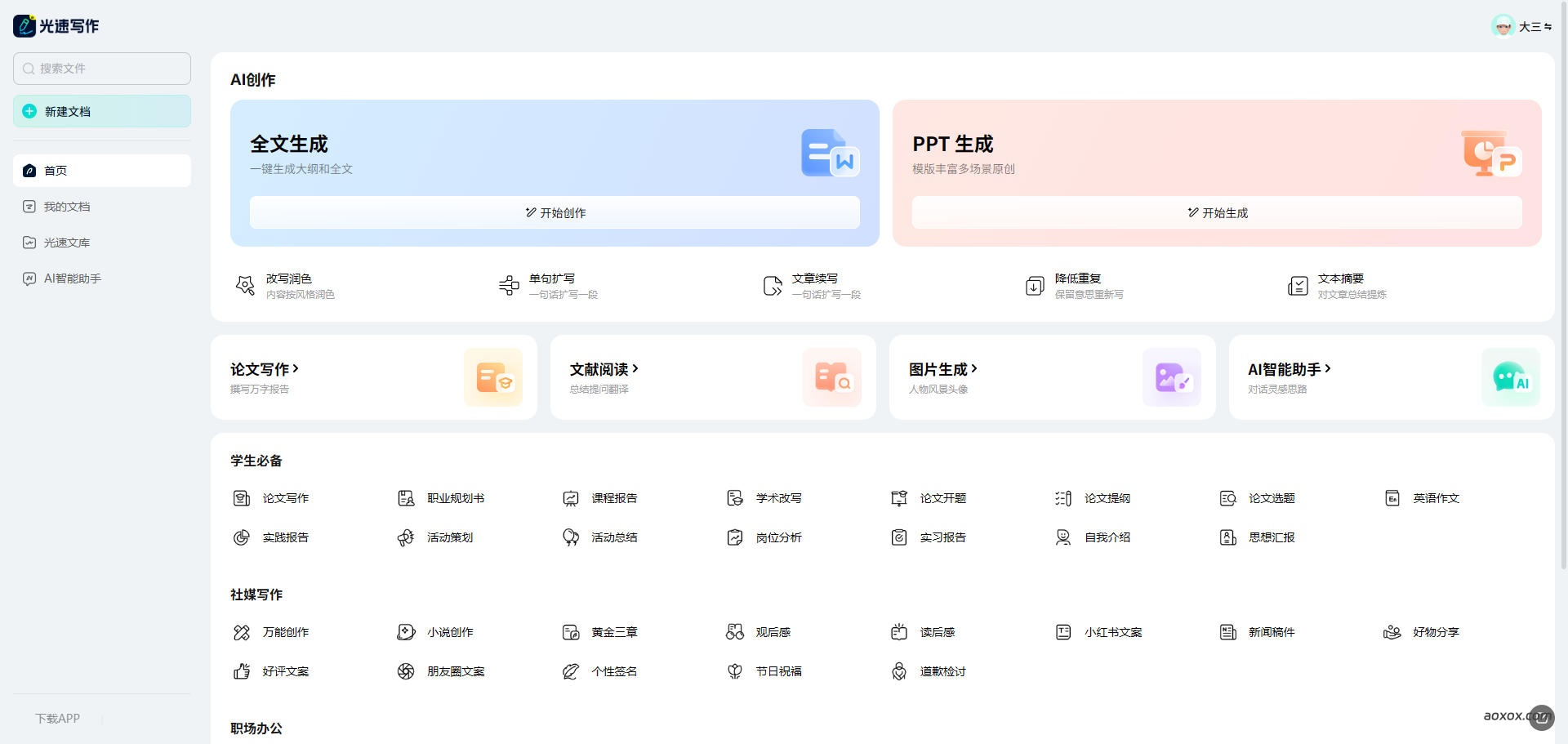This screenshot has width=1568, height=744.
Task: Open the 文章续写 continuation icon
Action: [x=772, y=285]
